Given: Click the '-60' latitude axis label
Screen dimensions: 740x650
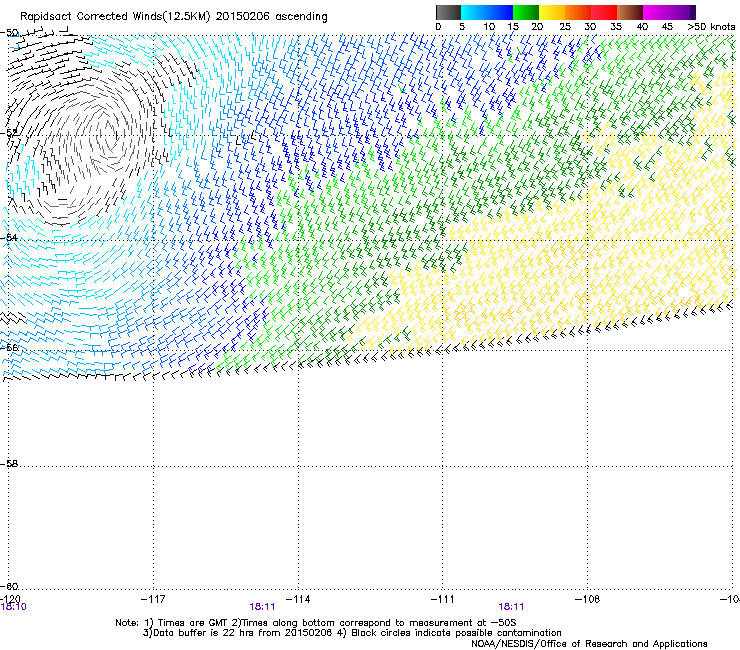Looking at the screenshot, I should click(x=9, y=586).
